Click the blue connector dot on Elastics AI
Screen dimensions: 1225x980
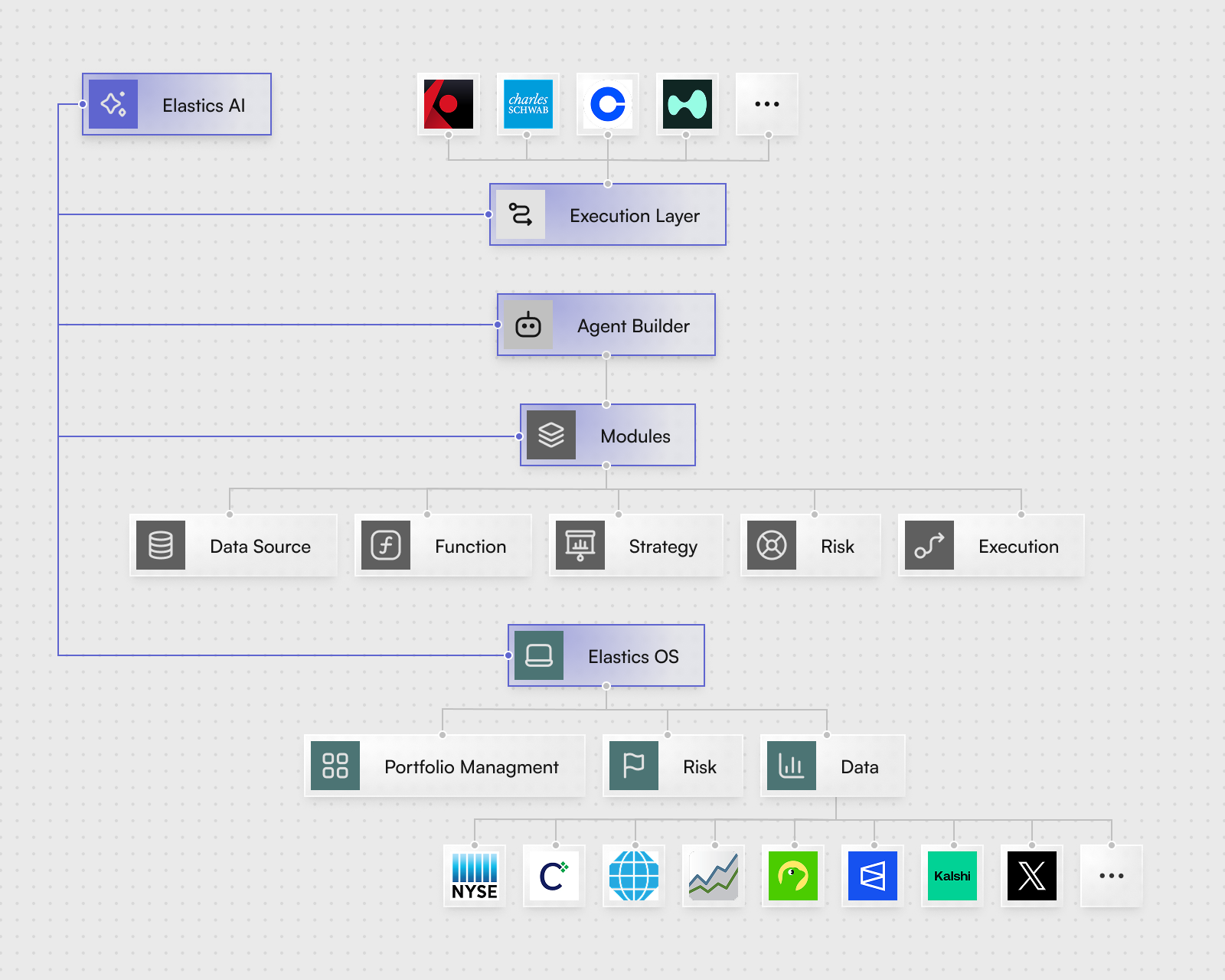tap(83, 104)
